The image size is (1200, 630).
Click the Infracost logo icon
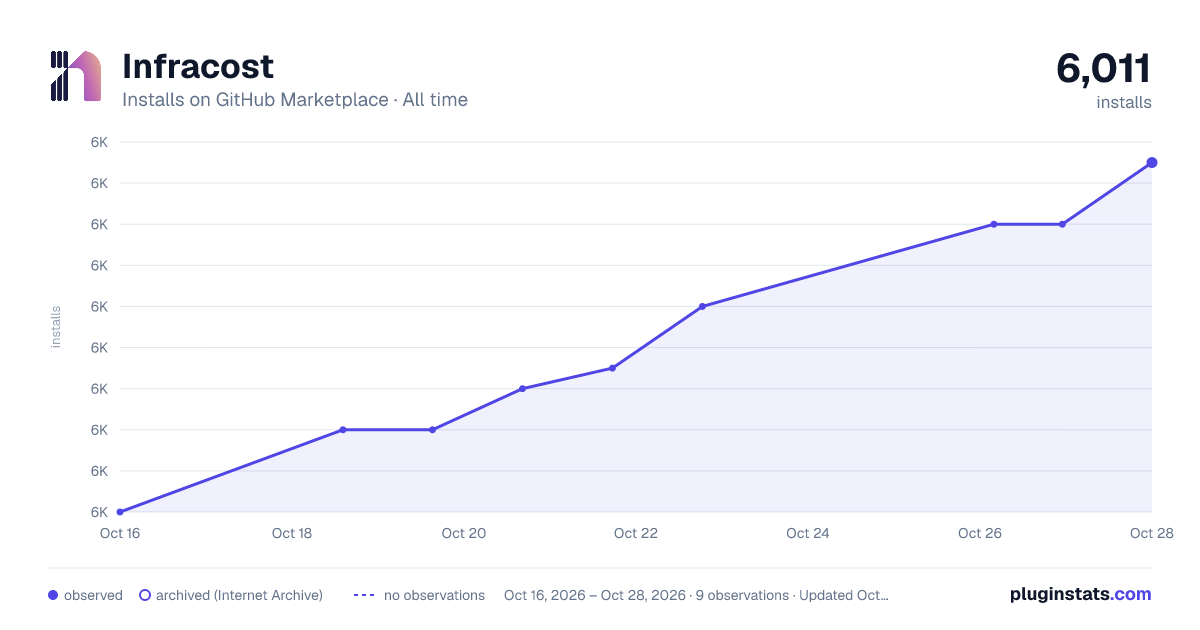tap(75, 76)
